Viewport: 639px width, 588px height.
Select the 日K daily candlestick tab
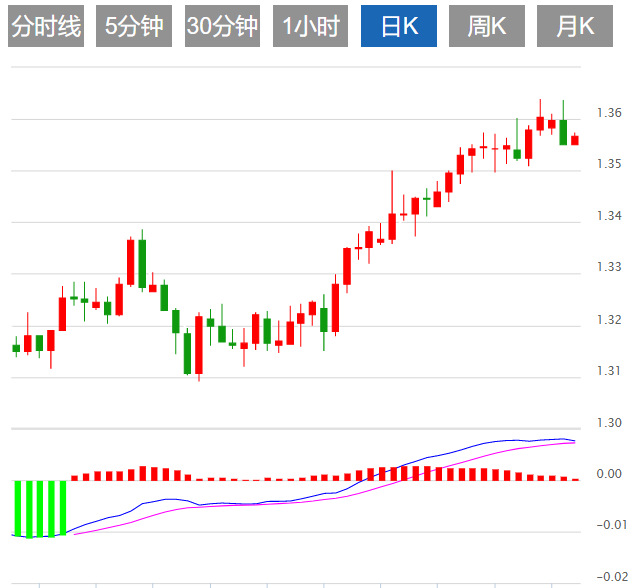pyautogui.click(x=399, y=26)
